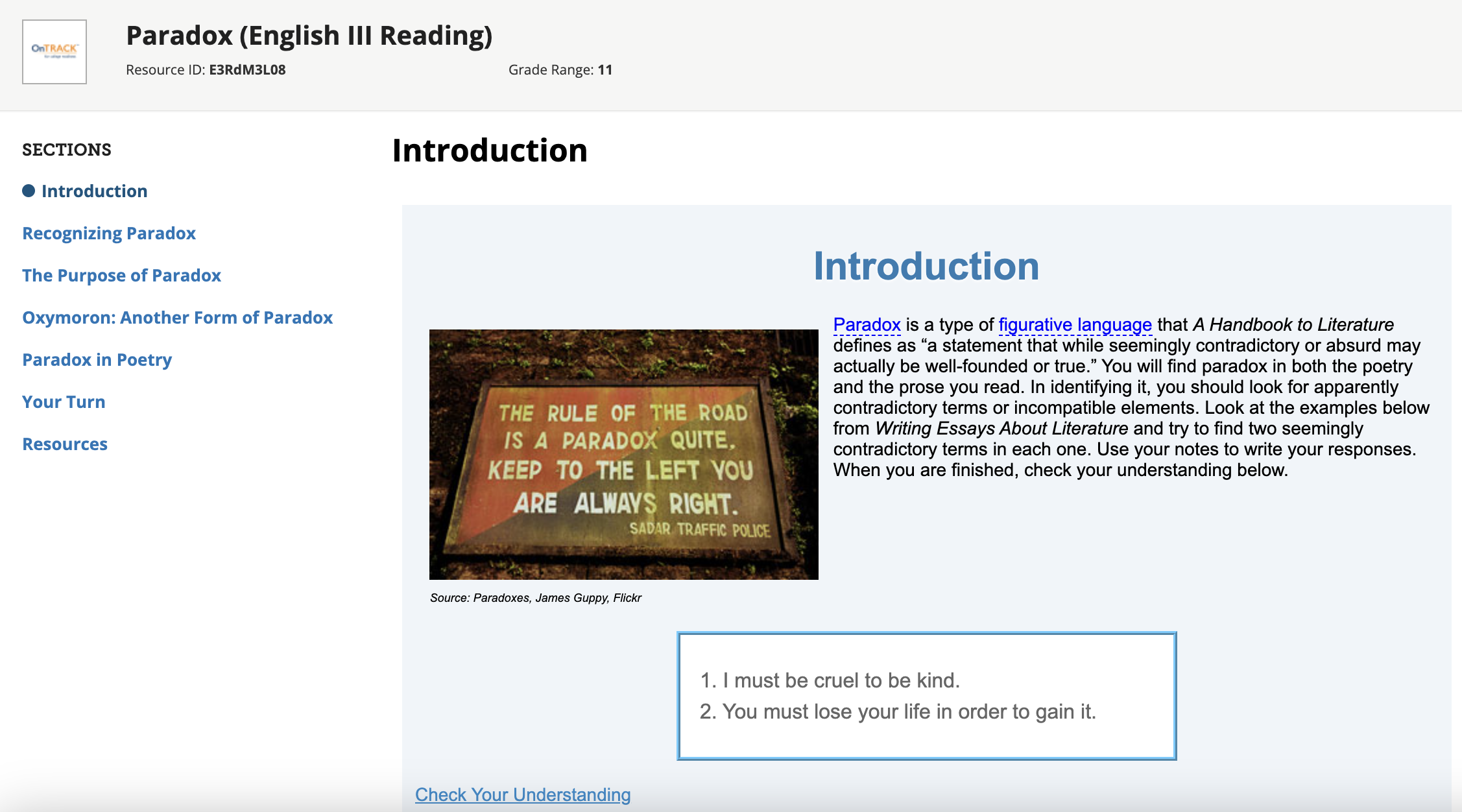Navigate to the Your Turn section
The image size is (1462, 812).
[x=63, y=401]
